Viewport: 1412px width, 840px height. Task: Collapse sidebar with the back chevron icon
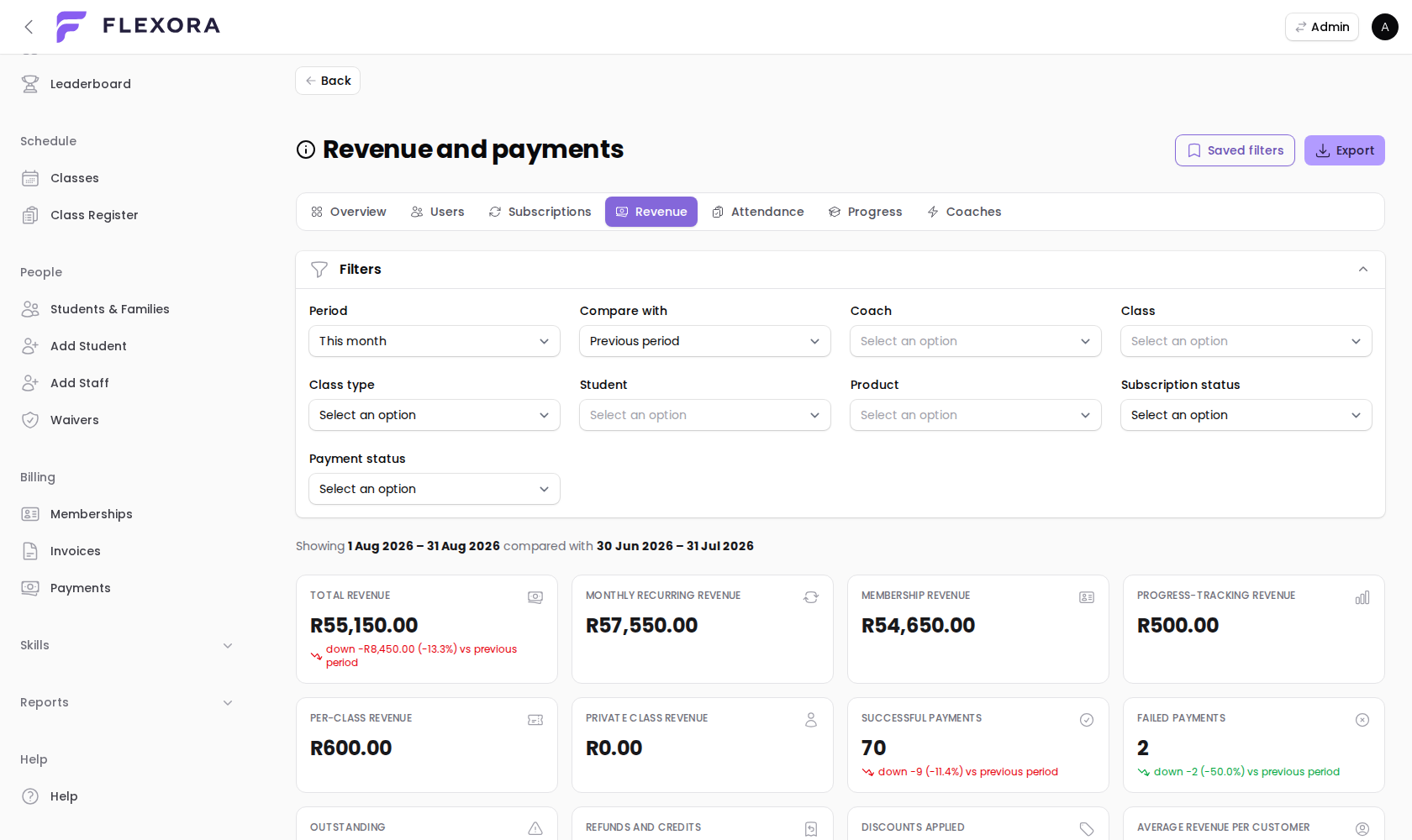coord(29,27)
